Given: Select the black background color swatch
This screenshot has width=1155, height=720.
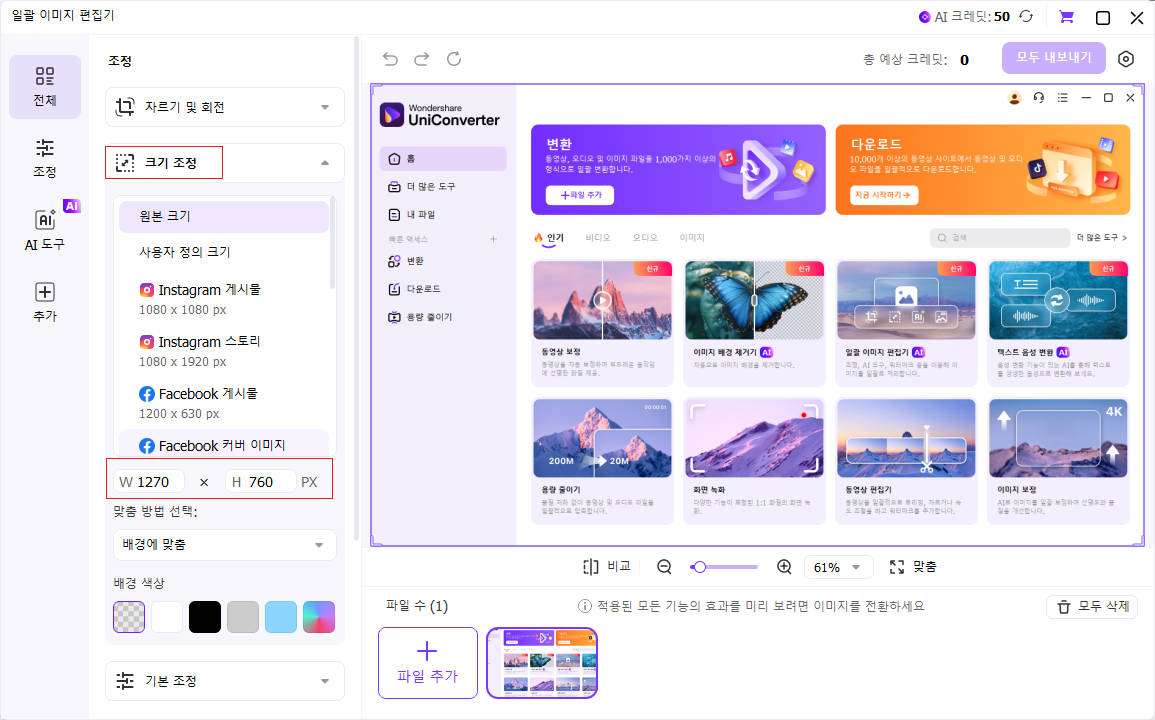Looking at the screenshot, I should pyautogui.click(x=205, y=617).
